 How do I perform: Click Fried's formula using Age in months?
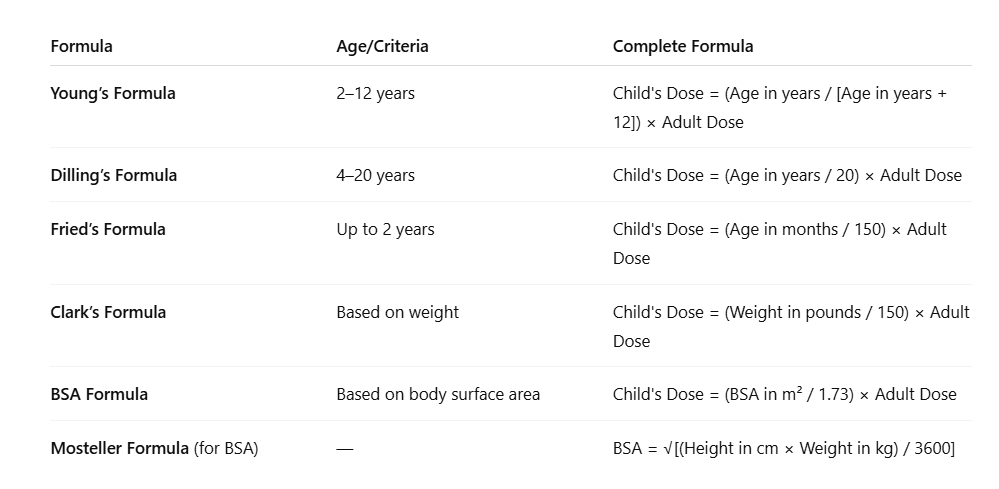tap(780, 244)
